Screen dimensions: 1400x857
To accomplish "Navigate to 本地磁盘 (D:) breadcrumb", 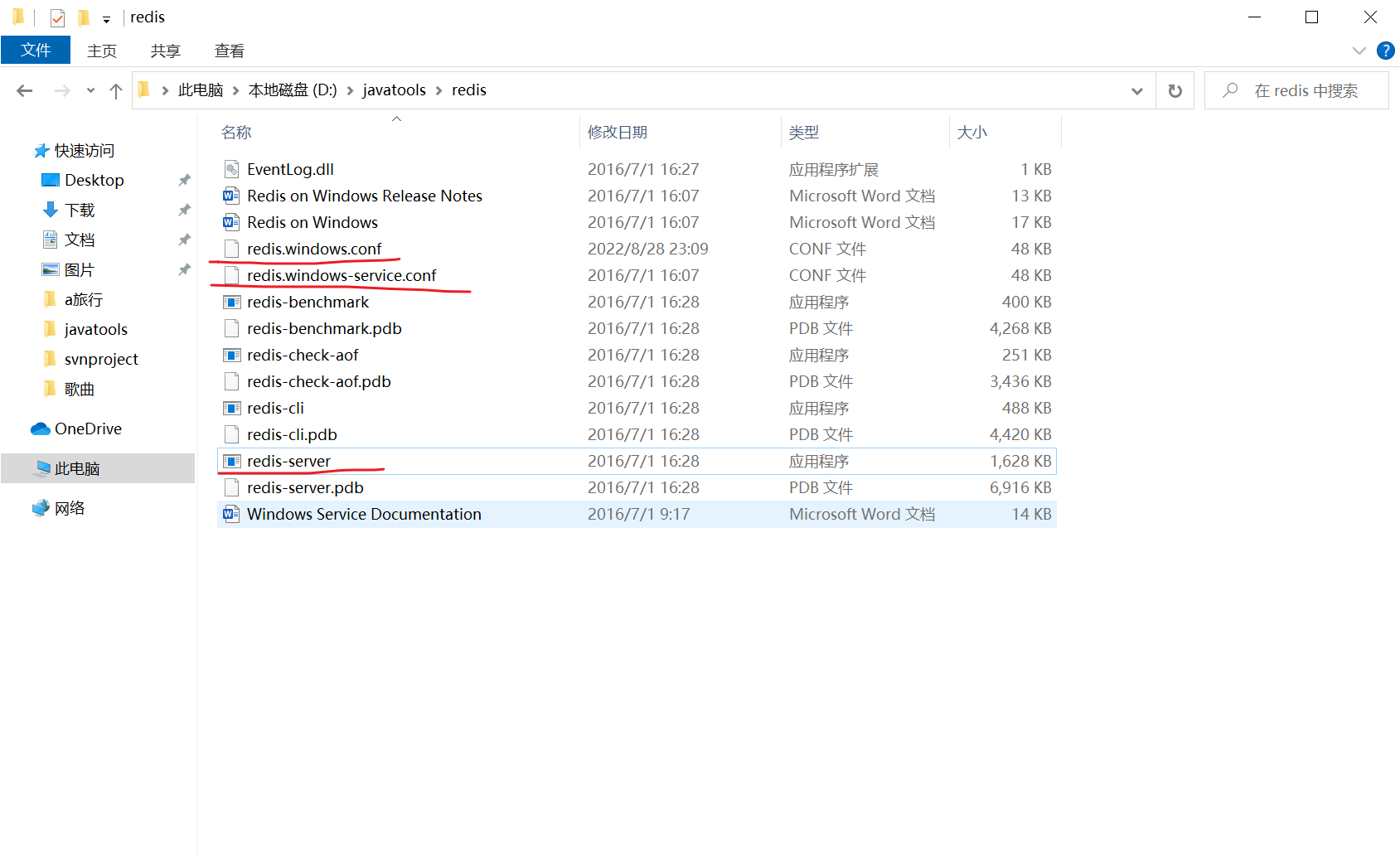I will [x=293, y=90].
